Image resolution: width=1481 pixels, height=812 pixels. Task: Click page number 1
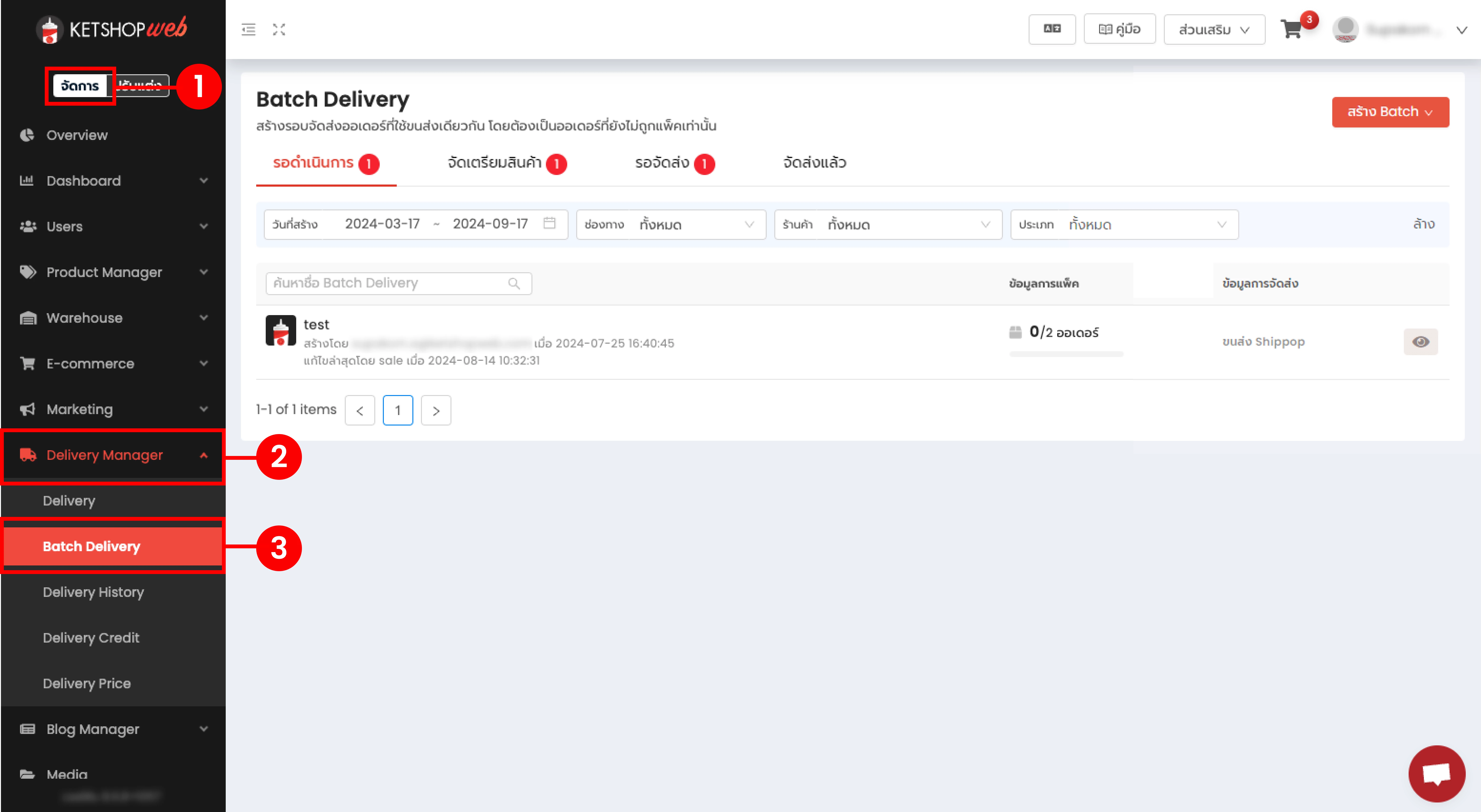[398, 410]
